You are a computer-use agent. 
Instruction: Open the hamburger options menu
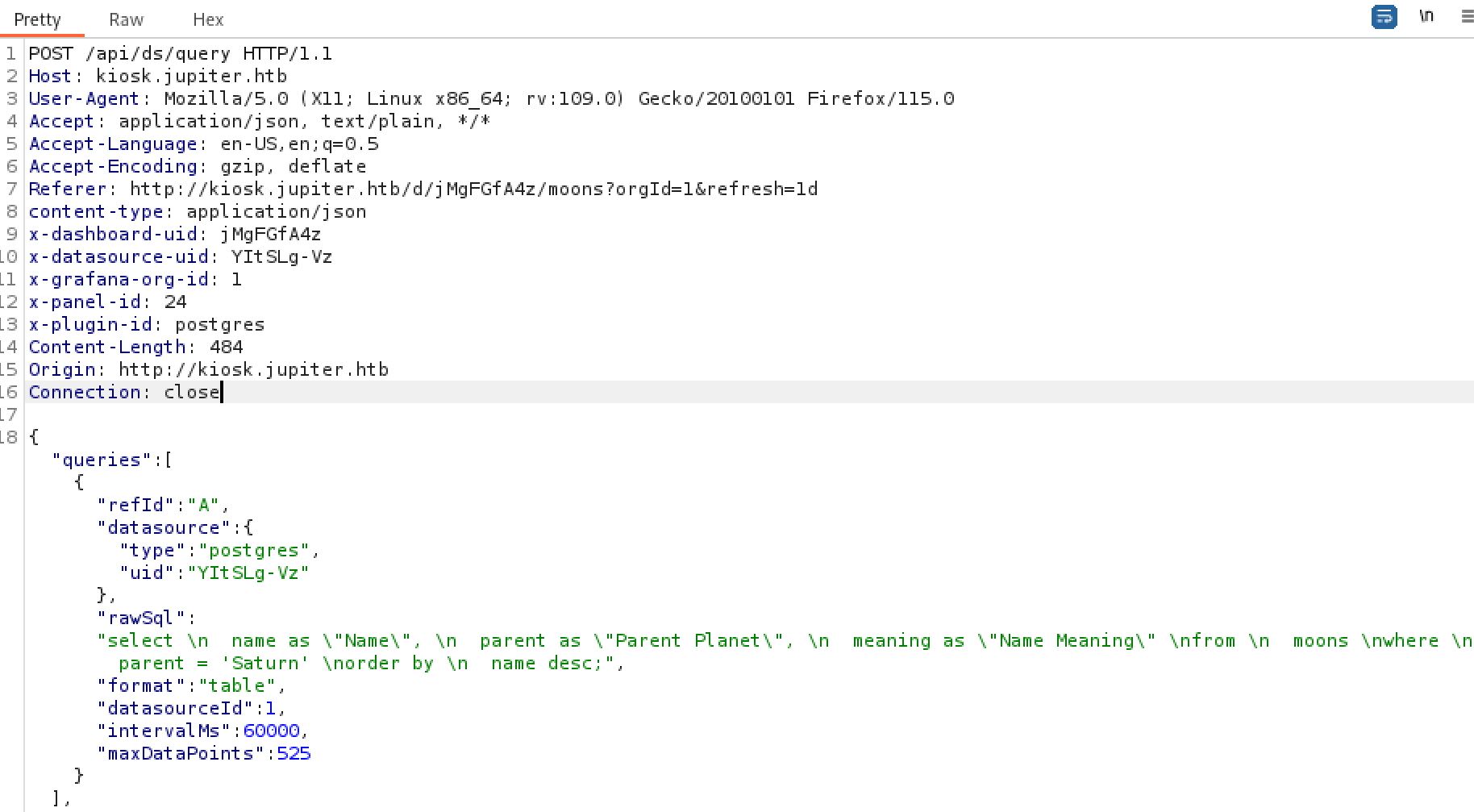tap(1467, 16)
